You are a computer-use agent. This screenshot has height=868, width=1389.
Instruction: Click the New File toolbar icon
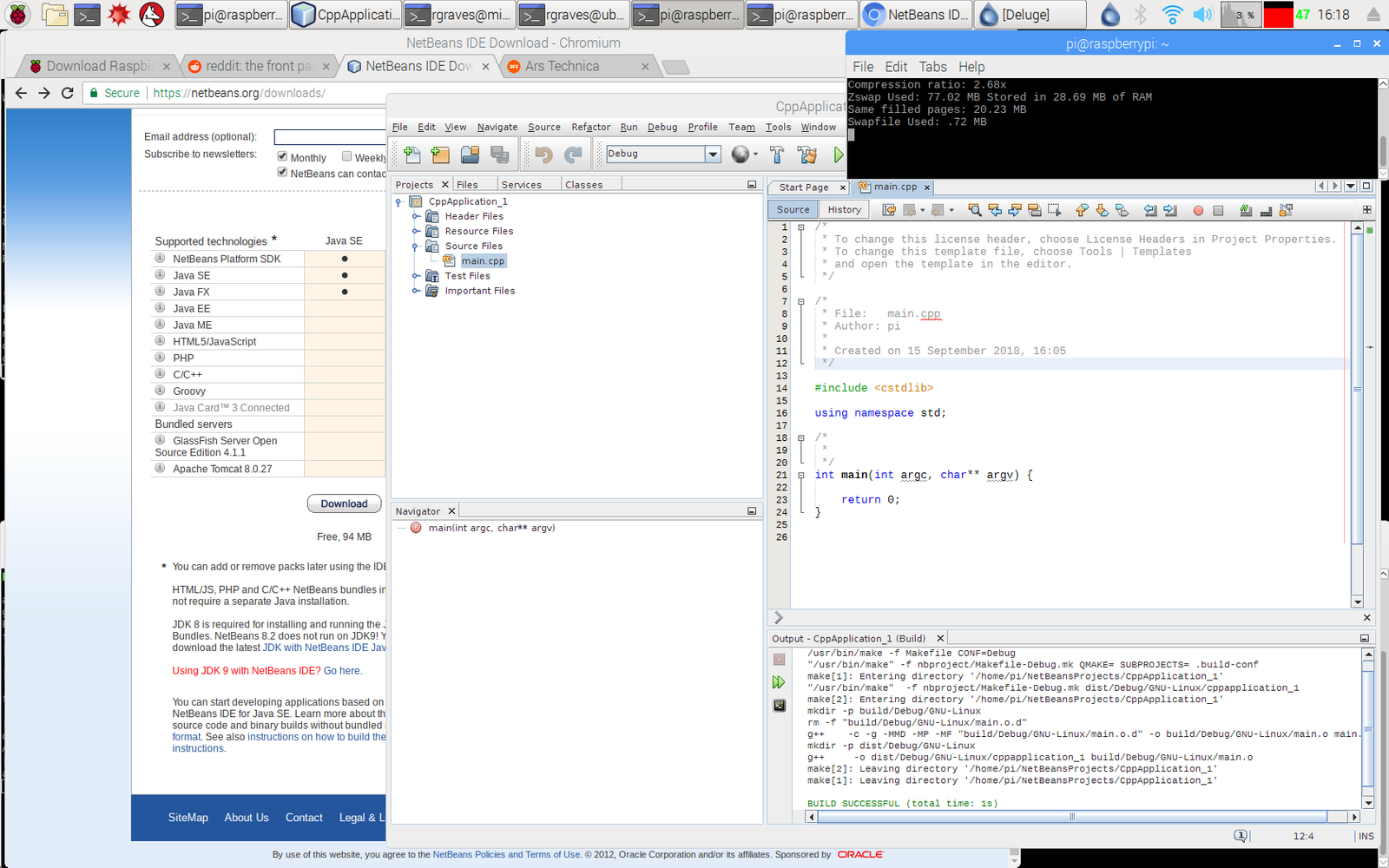[x=412, y=155]
